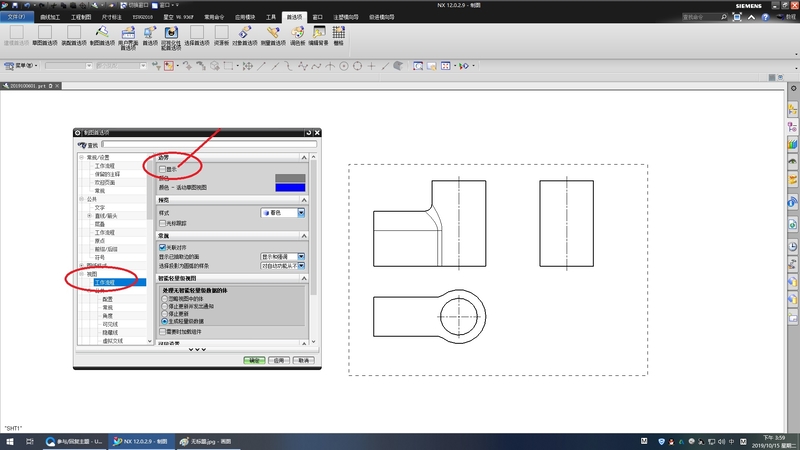800x450 pixels.
Task: Collapse the 常规/设置 tree node
Action: coord(82,158)
